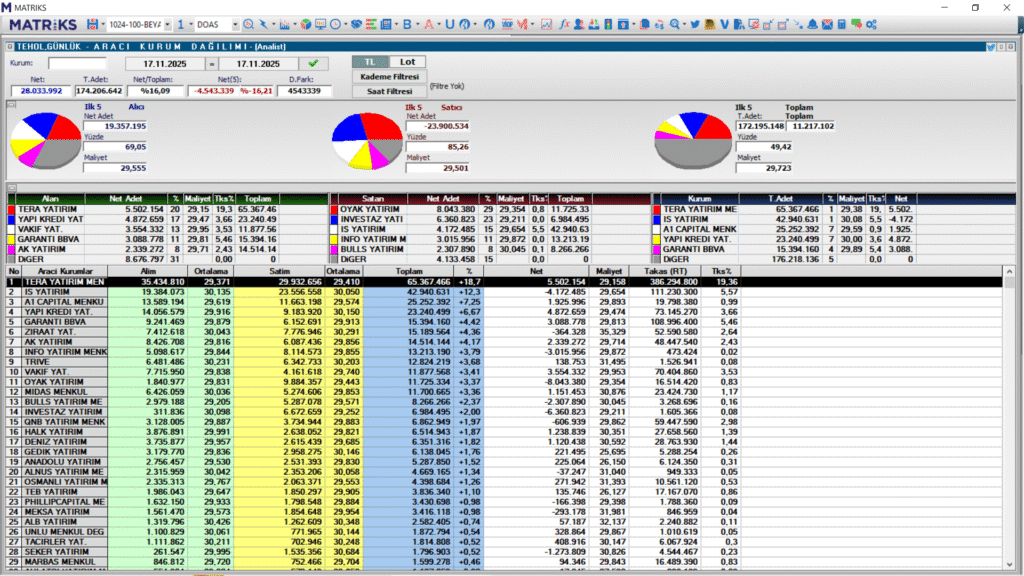Expand dropdown arrow next to B icon
The height and width of the screenshot is (576, 1024).
click(x=417, y=24)
